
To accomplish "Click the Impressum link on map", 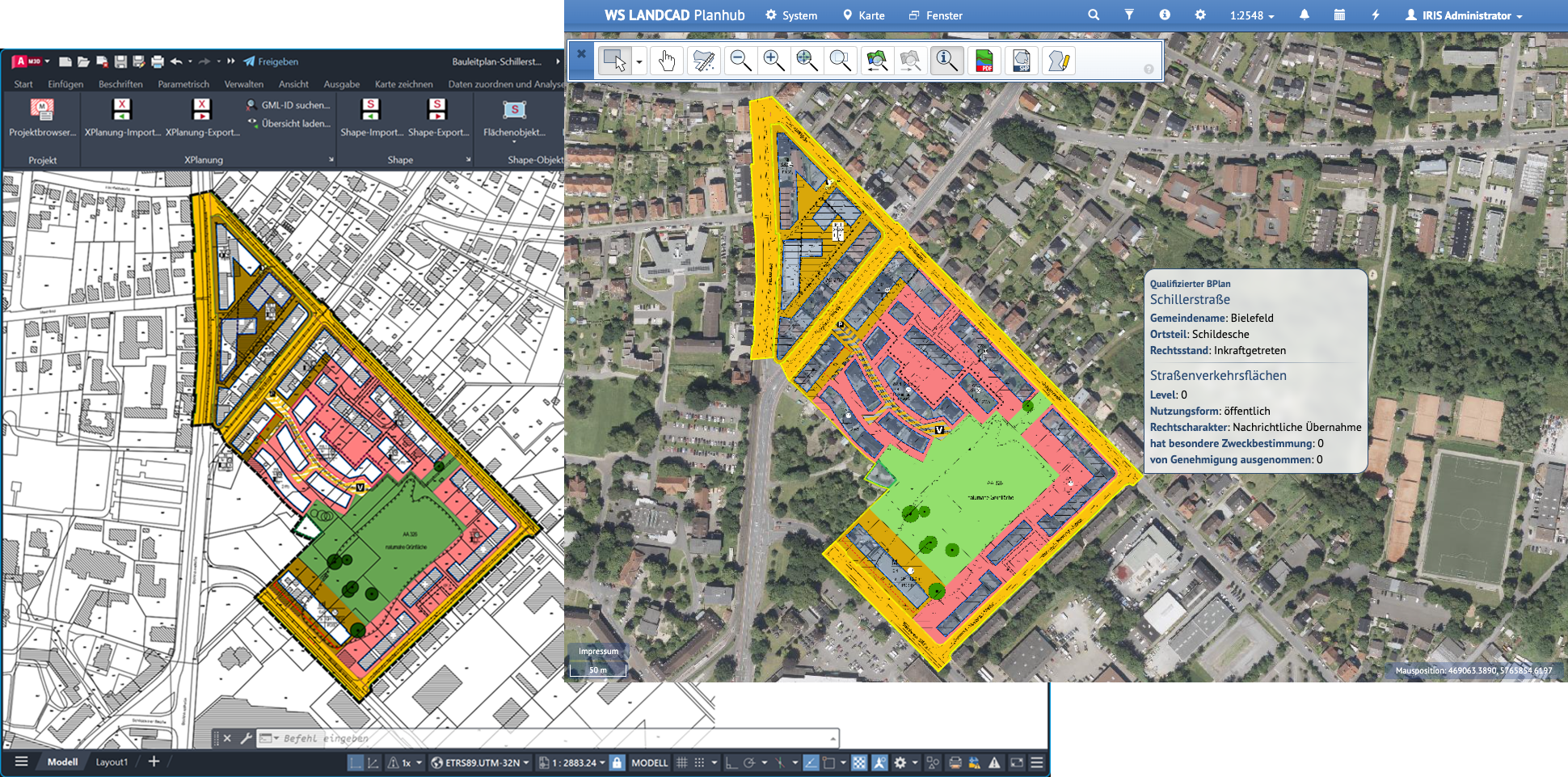I will coord(598,651).
